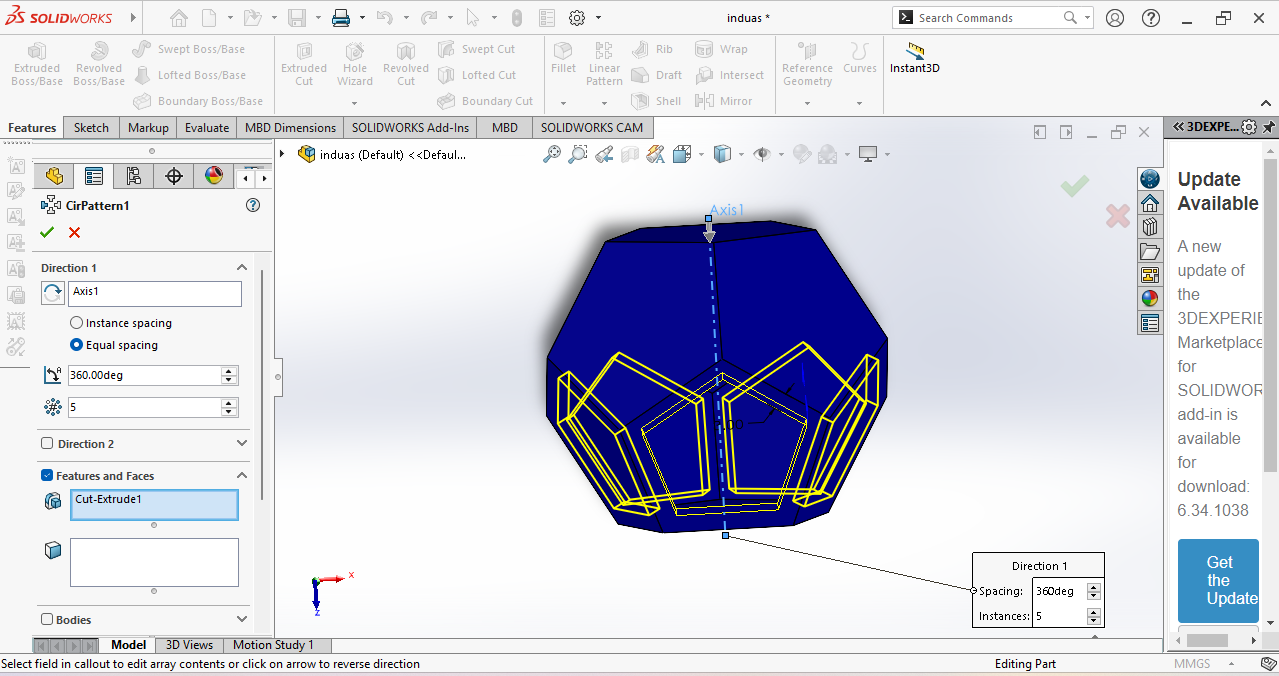Open the Reference Geometry dropdown arrow
1279x676 pixels.
click(x=807, y=103)
